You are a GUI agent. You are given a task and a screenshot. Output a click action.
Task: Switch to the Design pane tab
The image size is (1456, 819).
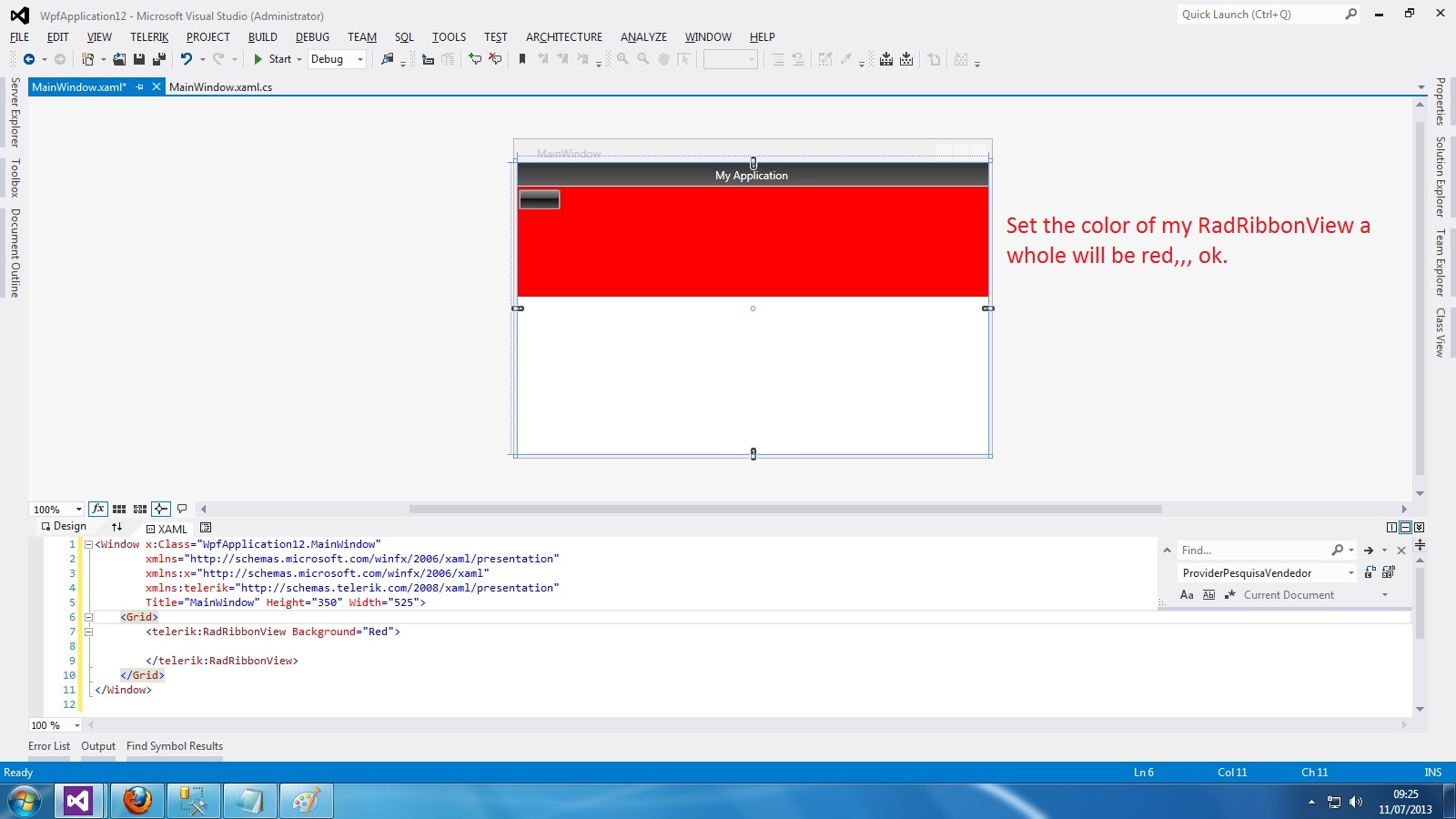(64, 526)
